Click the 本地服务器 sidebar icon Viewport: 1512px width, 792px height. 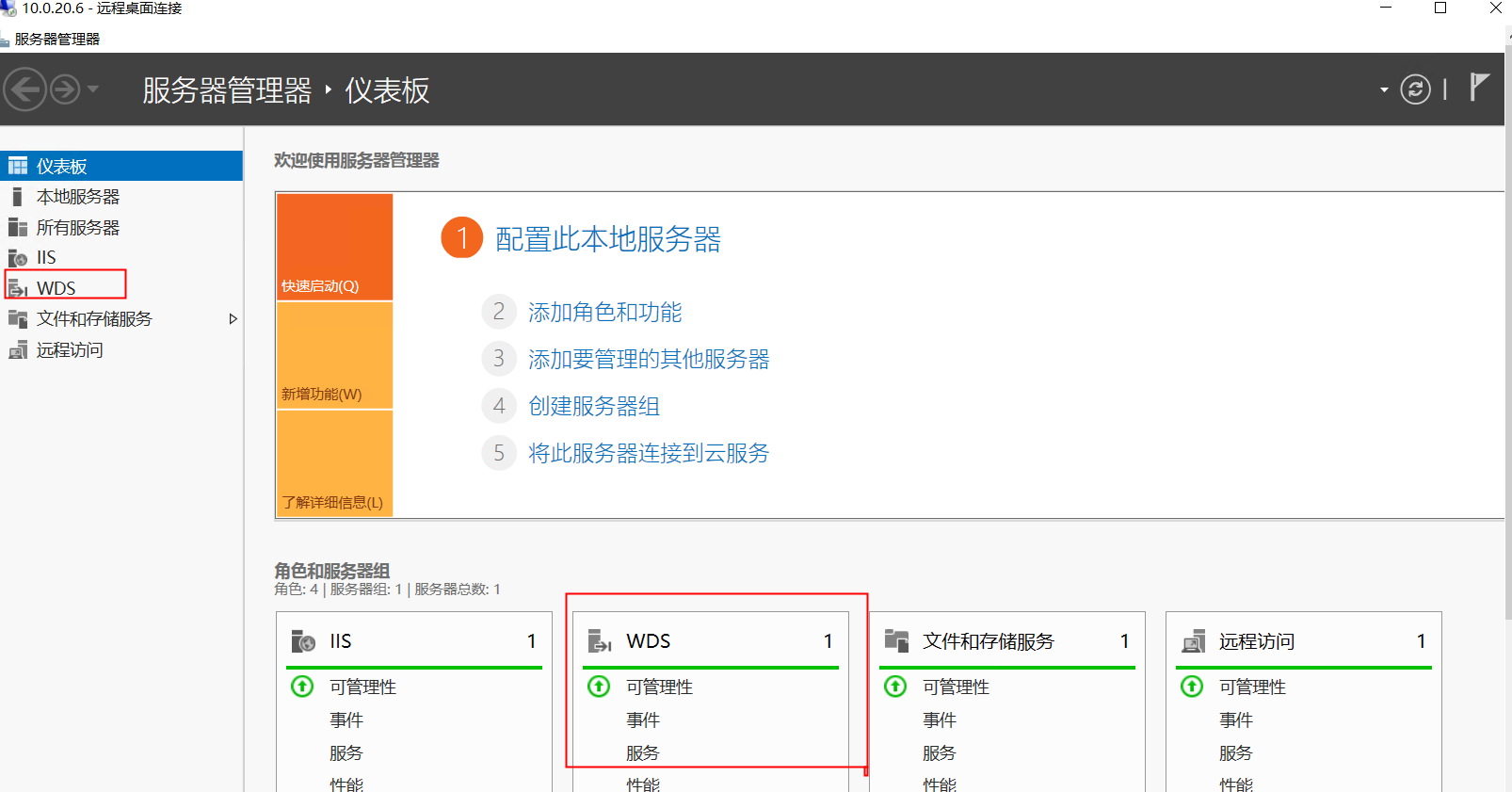(17, 197)
